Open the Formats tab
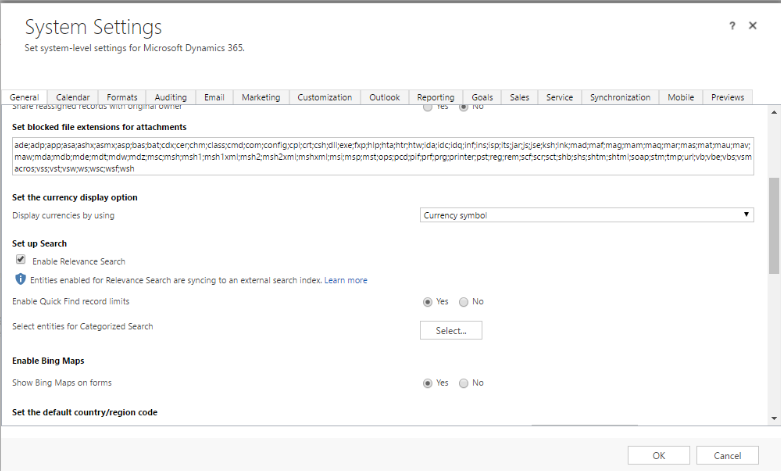The width and height of the screenshot is (781, 471). (122, 97)
